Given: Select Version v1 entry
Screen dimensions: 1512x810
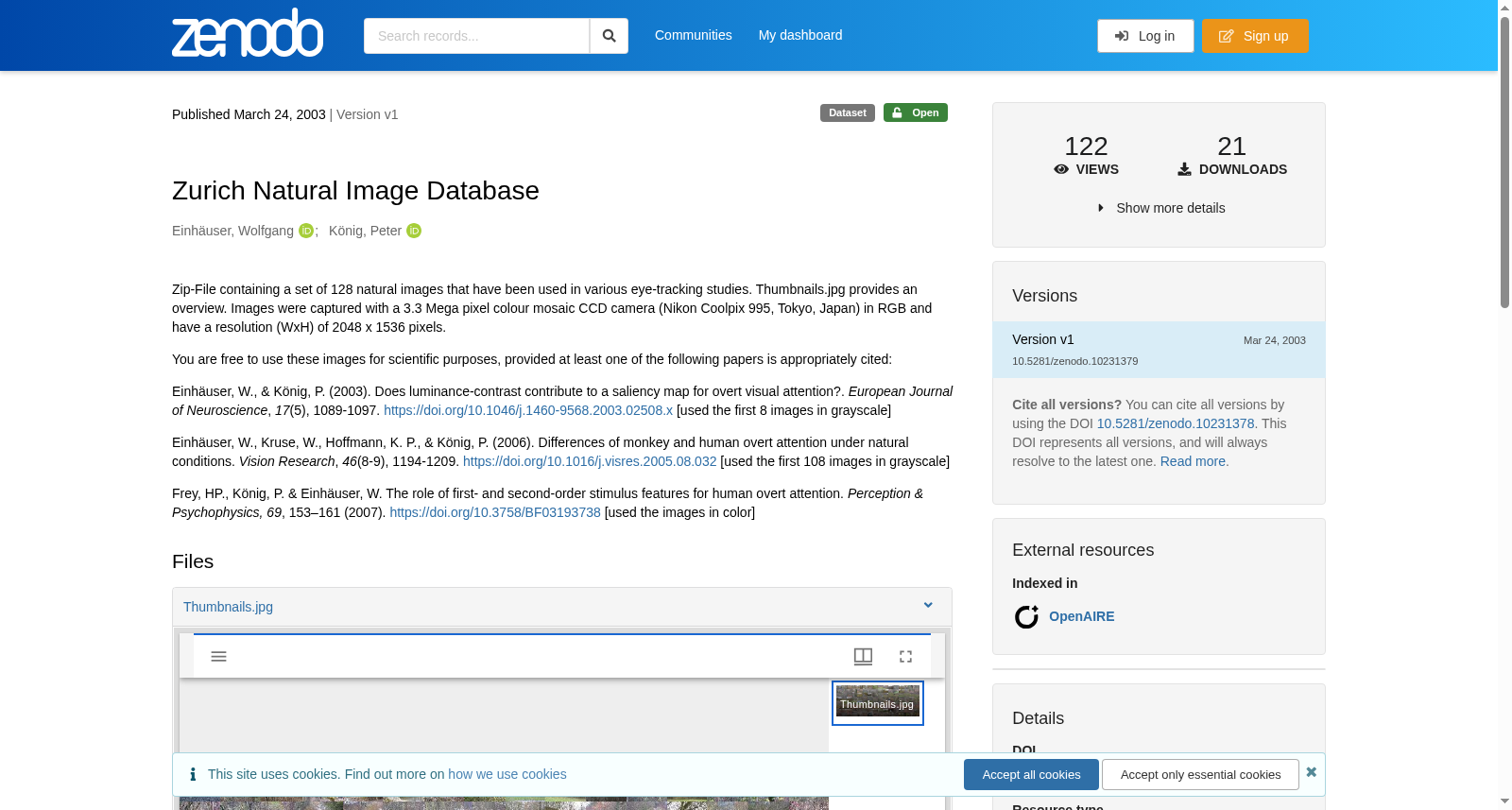Looking at the screenshot, I should click(x=1159, y=350).
